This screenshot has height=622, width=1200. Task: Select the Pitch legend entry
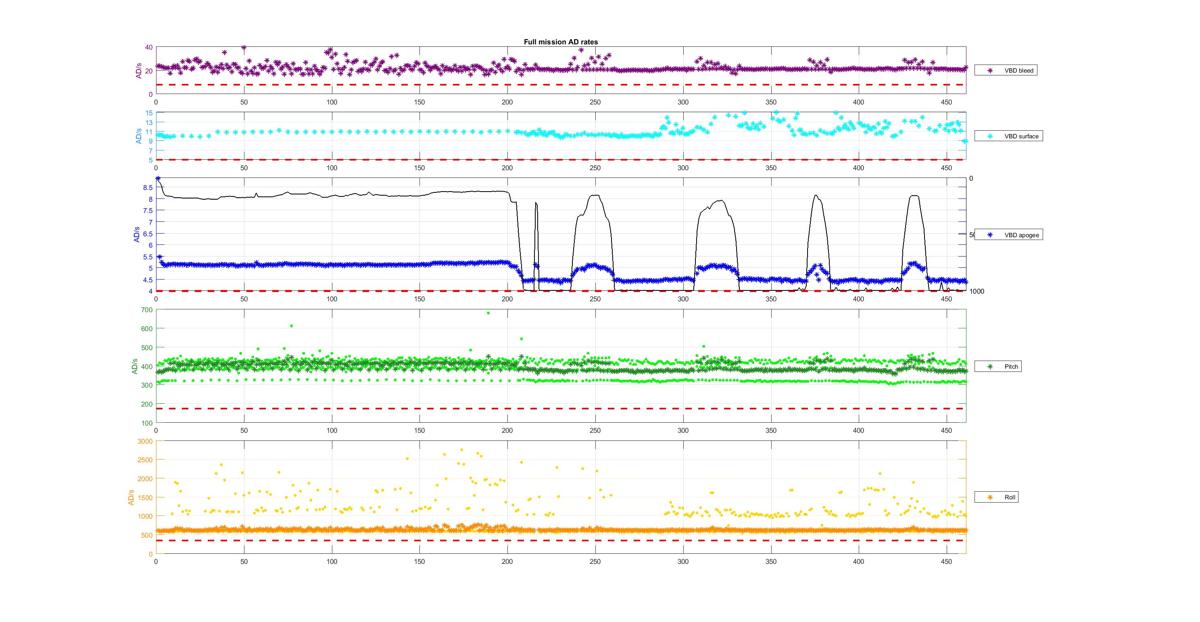point(1000,366)
